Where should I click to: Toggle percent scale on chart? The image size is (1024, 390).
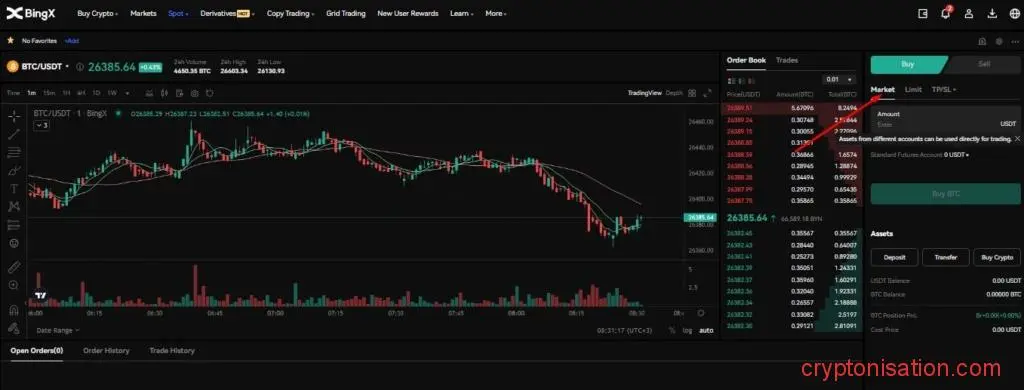pyautogui.click(x=672, y=331)
